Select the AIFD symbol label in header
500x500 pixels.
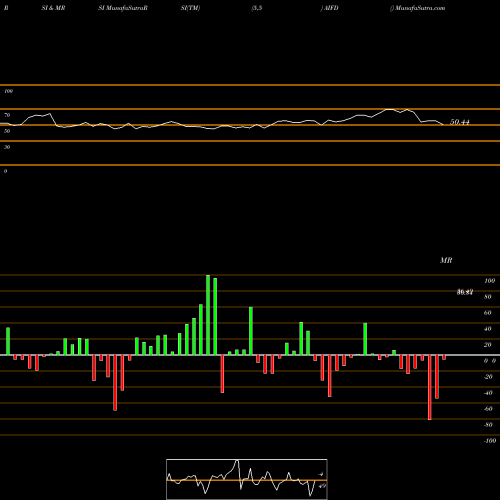click(331, 8)
